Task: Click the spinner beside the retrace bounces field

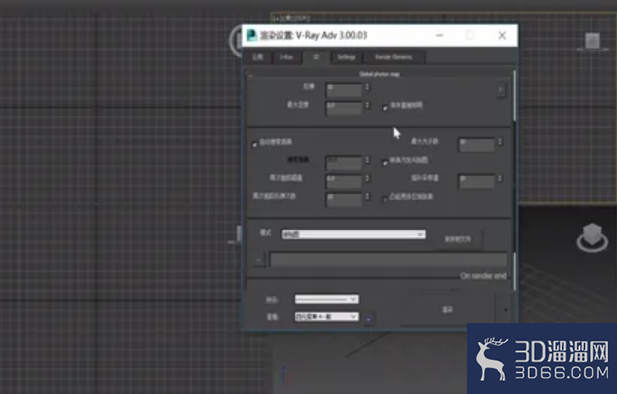Action: coord(367,197)
